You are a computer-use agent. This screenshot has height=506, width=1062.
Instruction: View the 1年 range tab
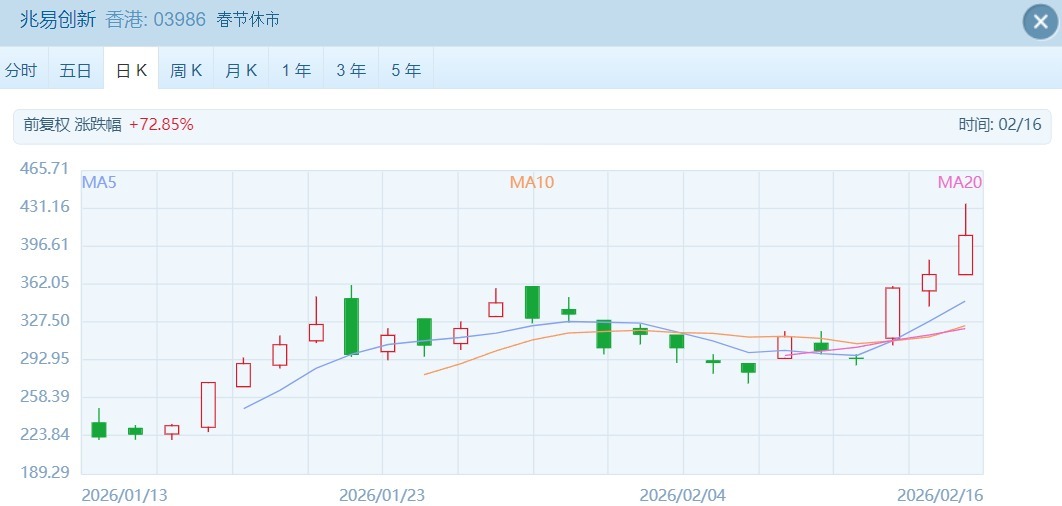(x=296, y=70)
